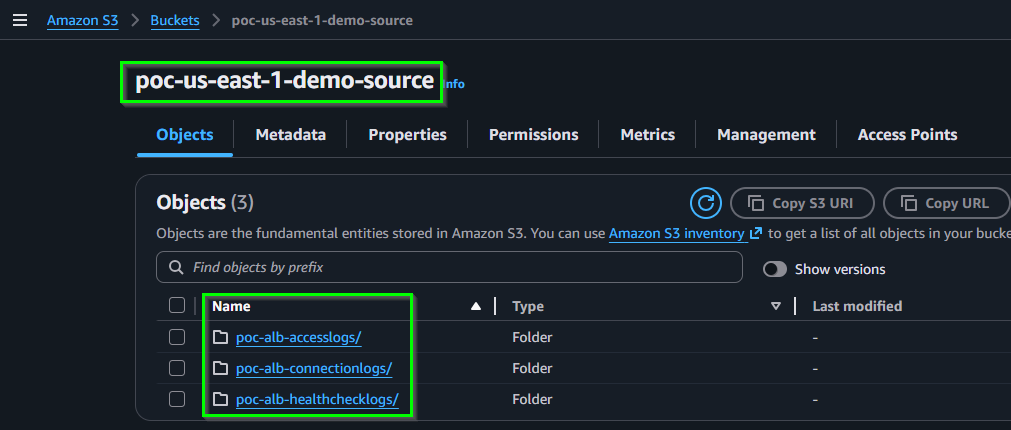Open the poc-alb-connectionlogs/ folder
This screenshot has width=1011, height=430.
tap(314, 368)
